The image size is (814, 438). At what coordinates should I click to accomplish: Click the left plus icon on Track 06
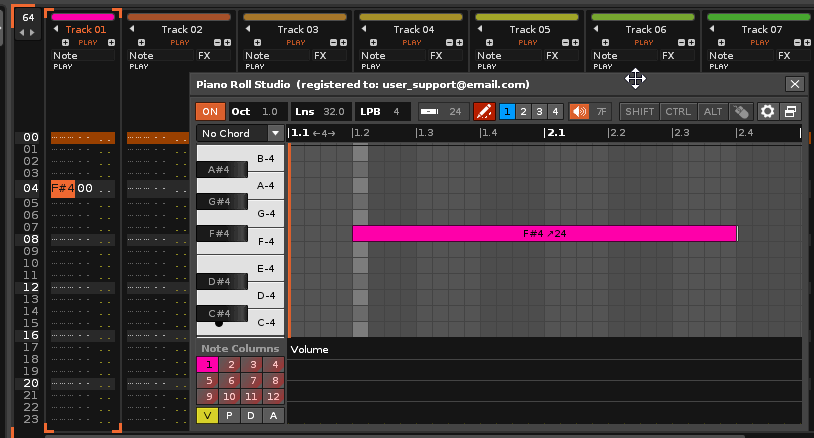605,43
